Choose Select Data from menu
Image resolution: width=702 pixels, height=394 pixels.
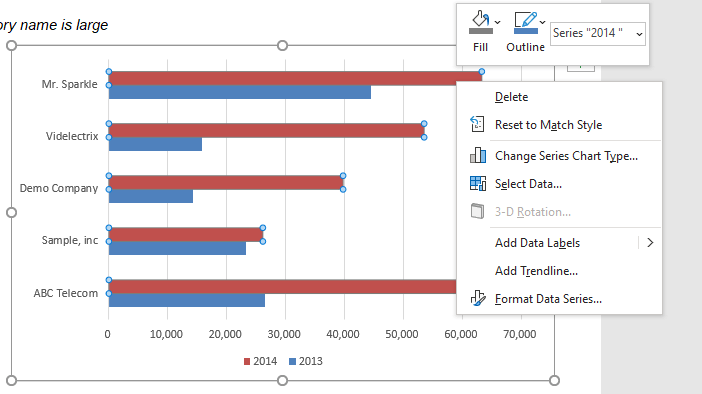click(559, 184)
